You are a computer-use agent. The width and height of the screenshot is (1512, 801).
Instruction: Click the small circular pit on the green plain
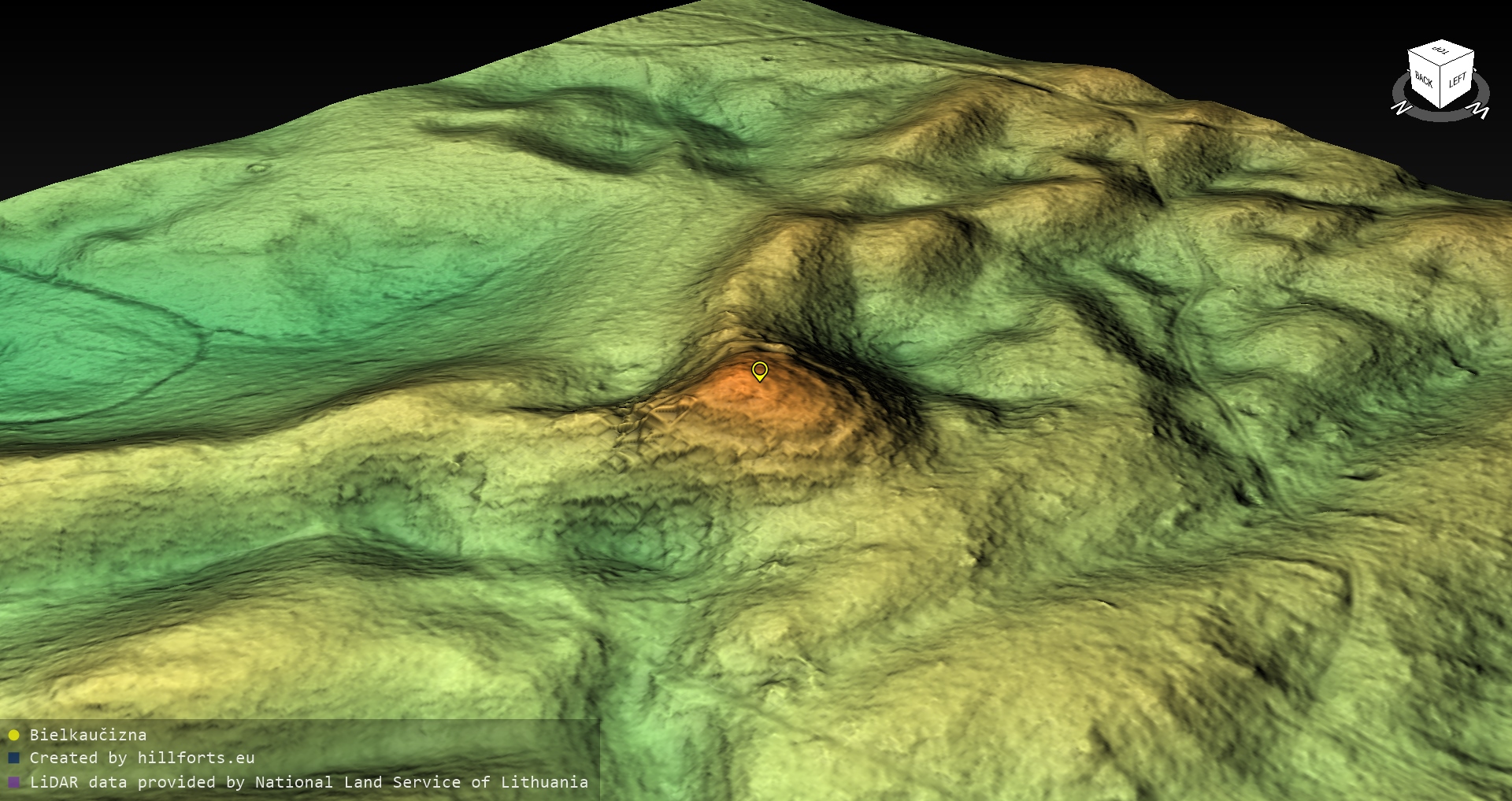click(258, 167)
